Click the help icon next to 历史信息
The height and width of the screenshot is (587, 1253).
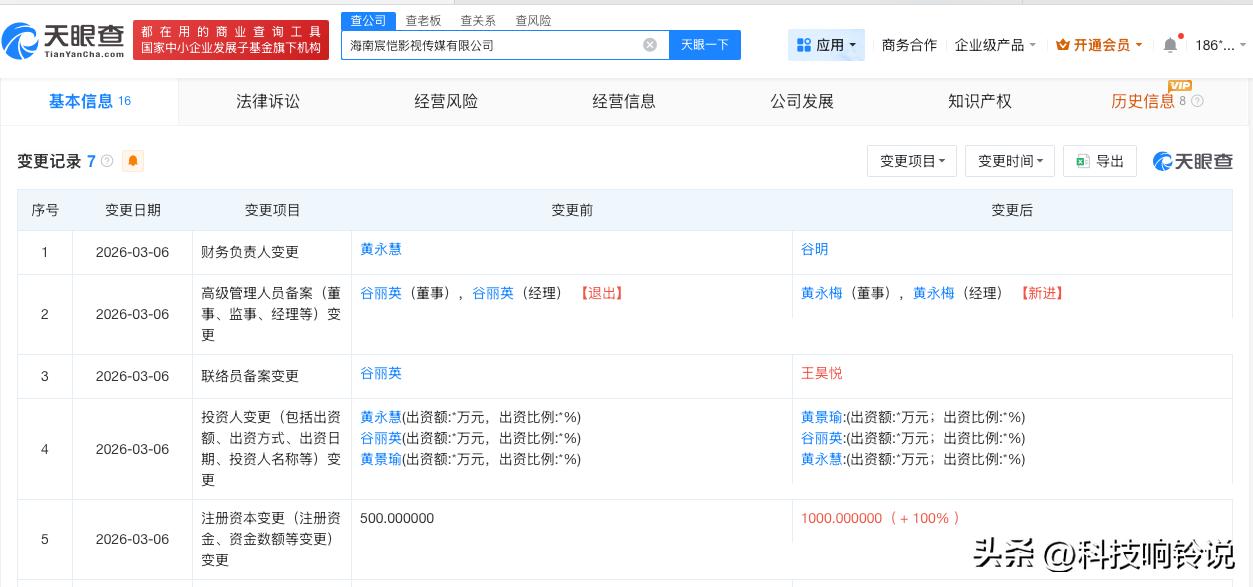click(x=1197, y=102)
